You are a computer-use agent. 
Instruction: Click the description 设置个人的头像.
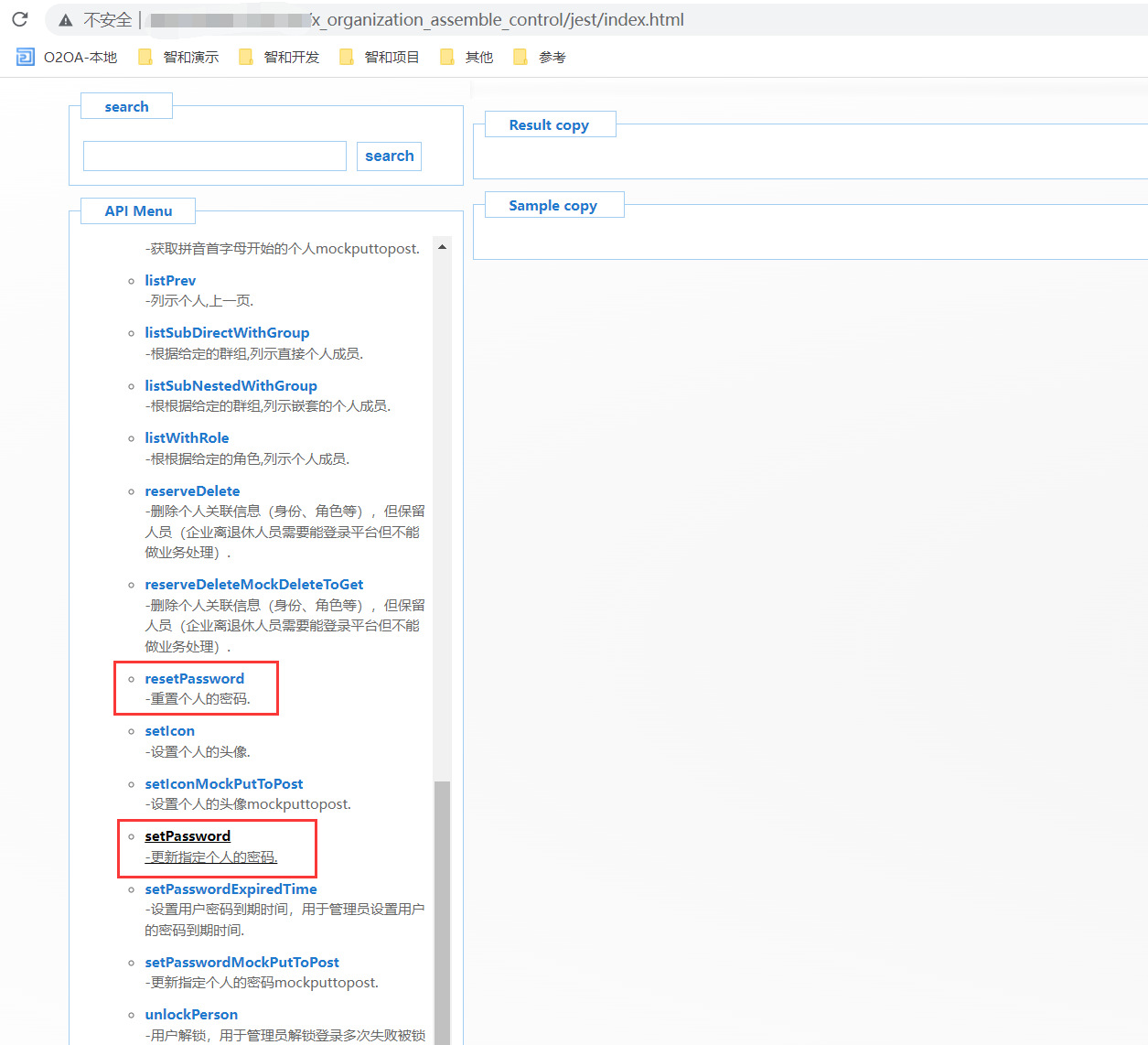click(198, 751)
